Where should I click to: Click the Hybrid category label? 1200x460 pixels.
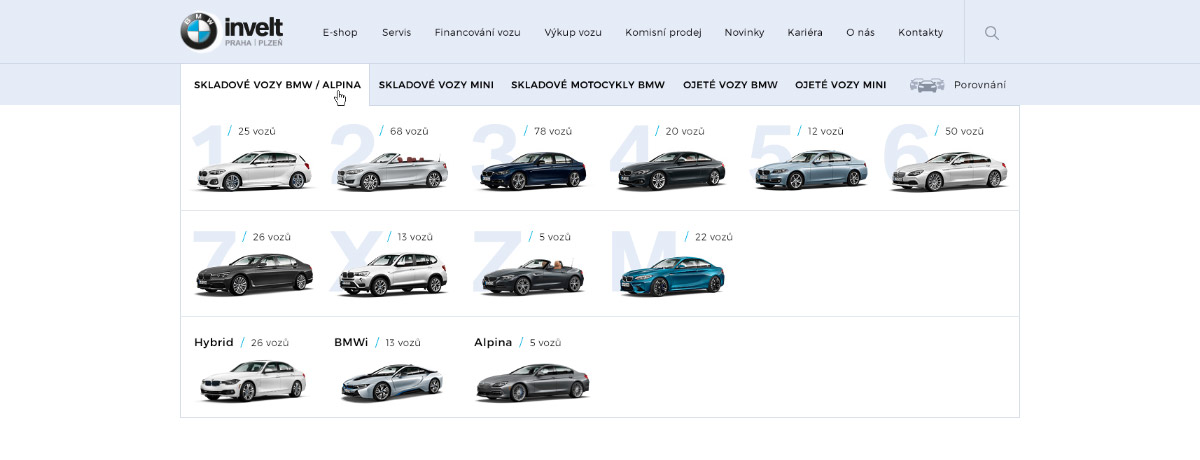tap(214, 342)
